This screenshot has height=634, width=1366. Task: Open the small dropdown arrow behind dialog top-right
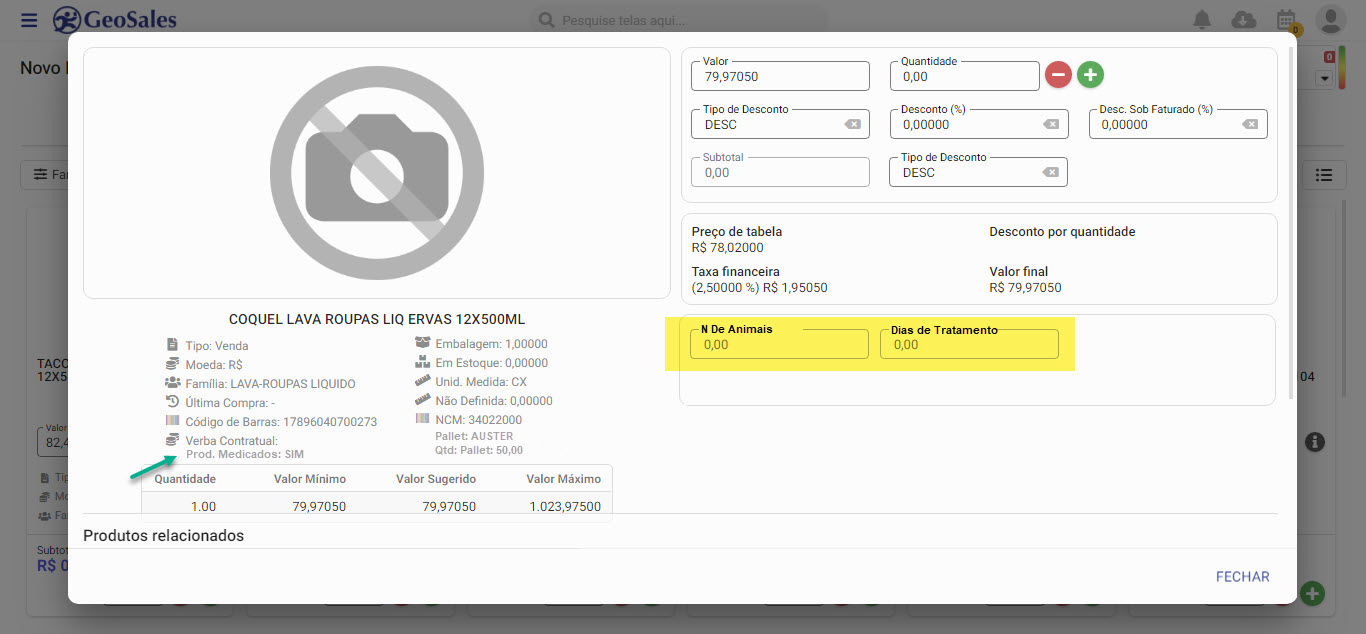1326,78
